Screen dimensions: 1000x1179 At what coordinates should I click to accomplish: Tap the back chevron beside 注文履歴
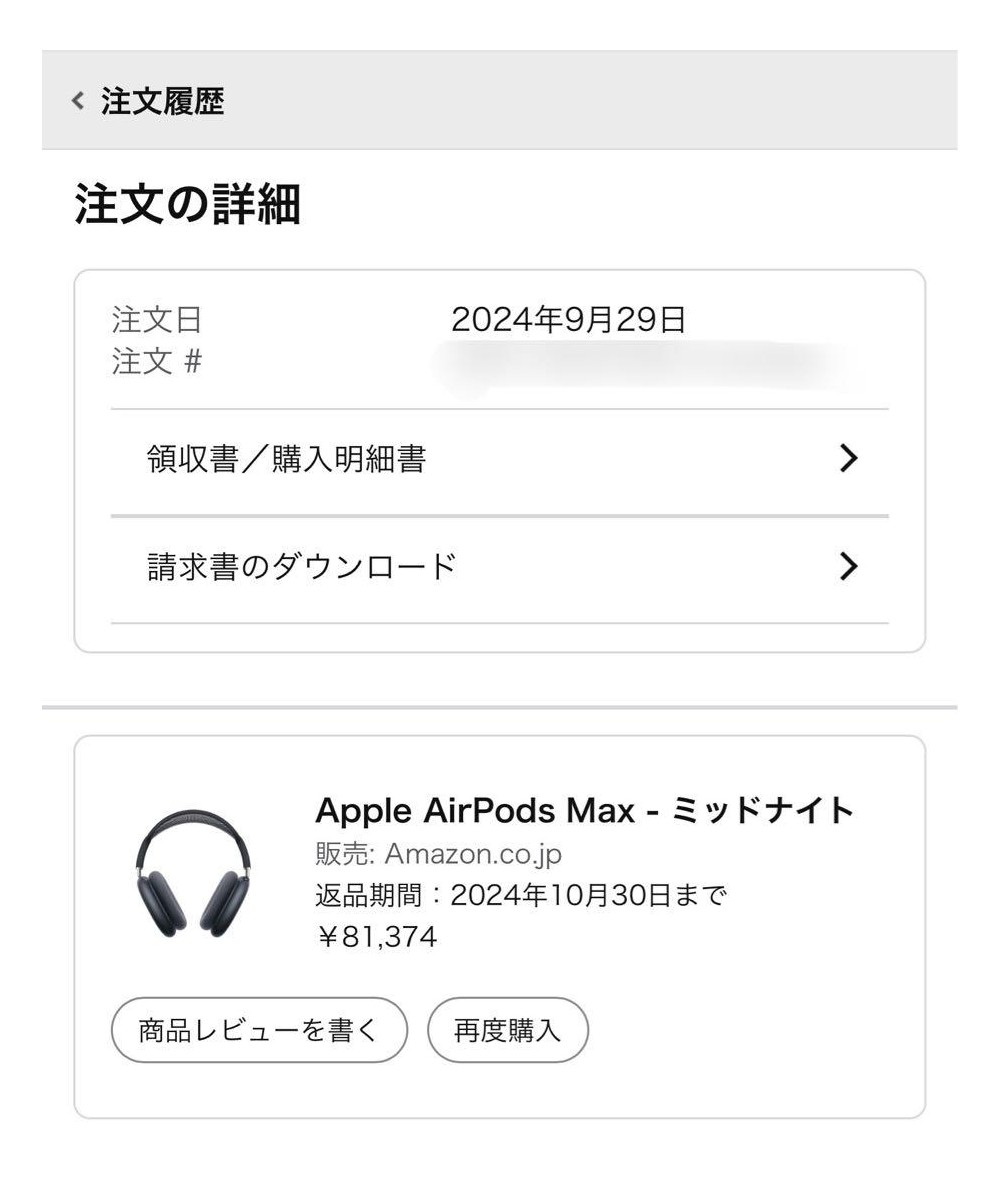pos(77,100)
